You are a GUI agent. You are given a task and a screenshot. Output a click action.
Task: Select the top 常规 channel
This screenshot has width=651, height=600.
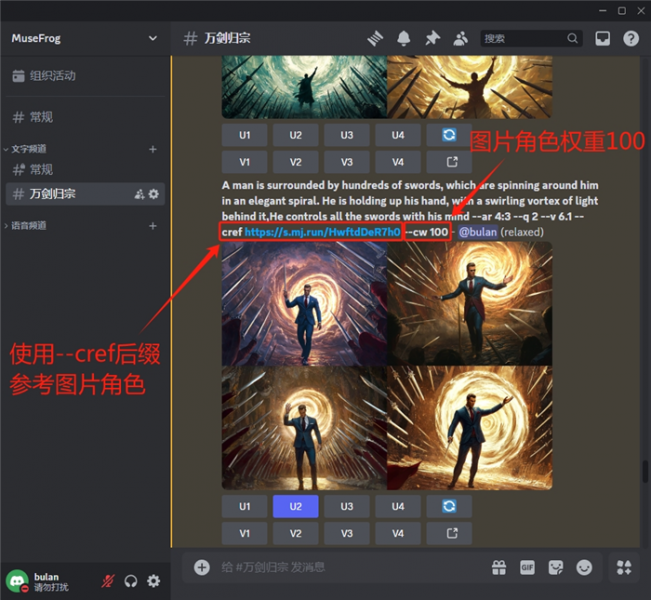click(85, 117)
